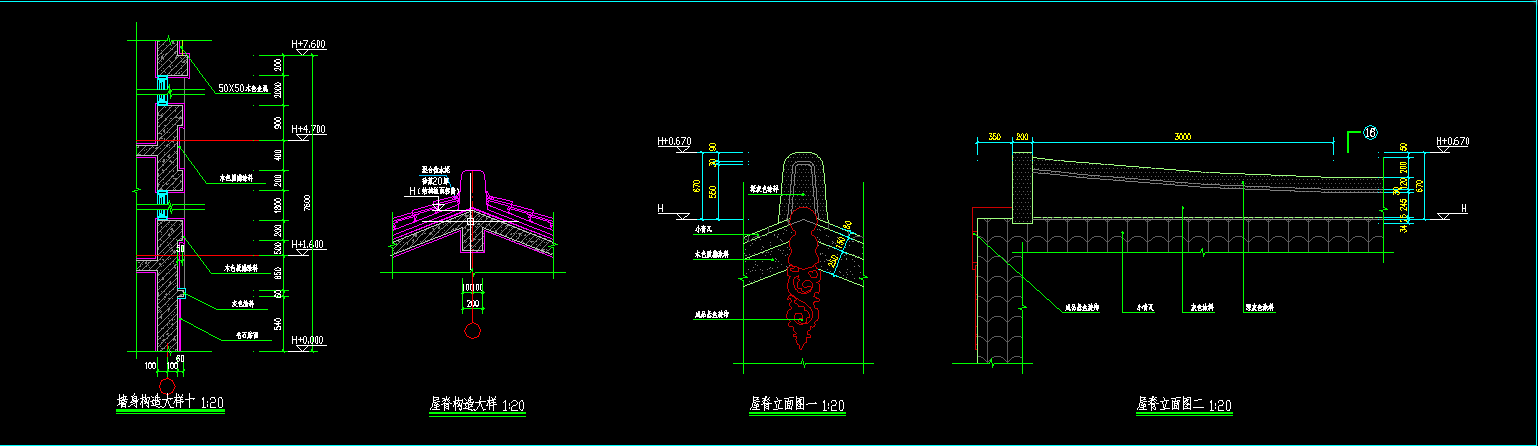Click the dotted ridge end block in elevation two

[1022, 187]
